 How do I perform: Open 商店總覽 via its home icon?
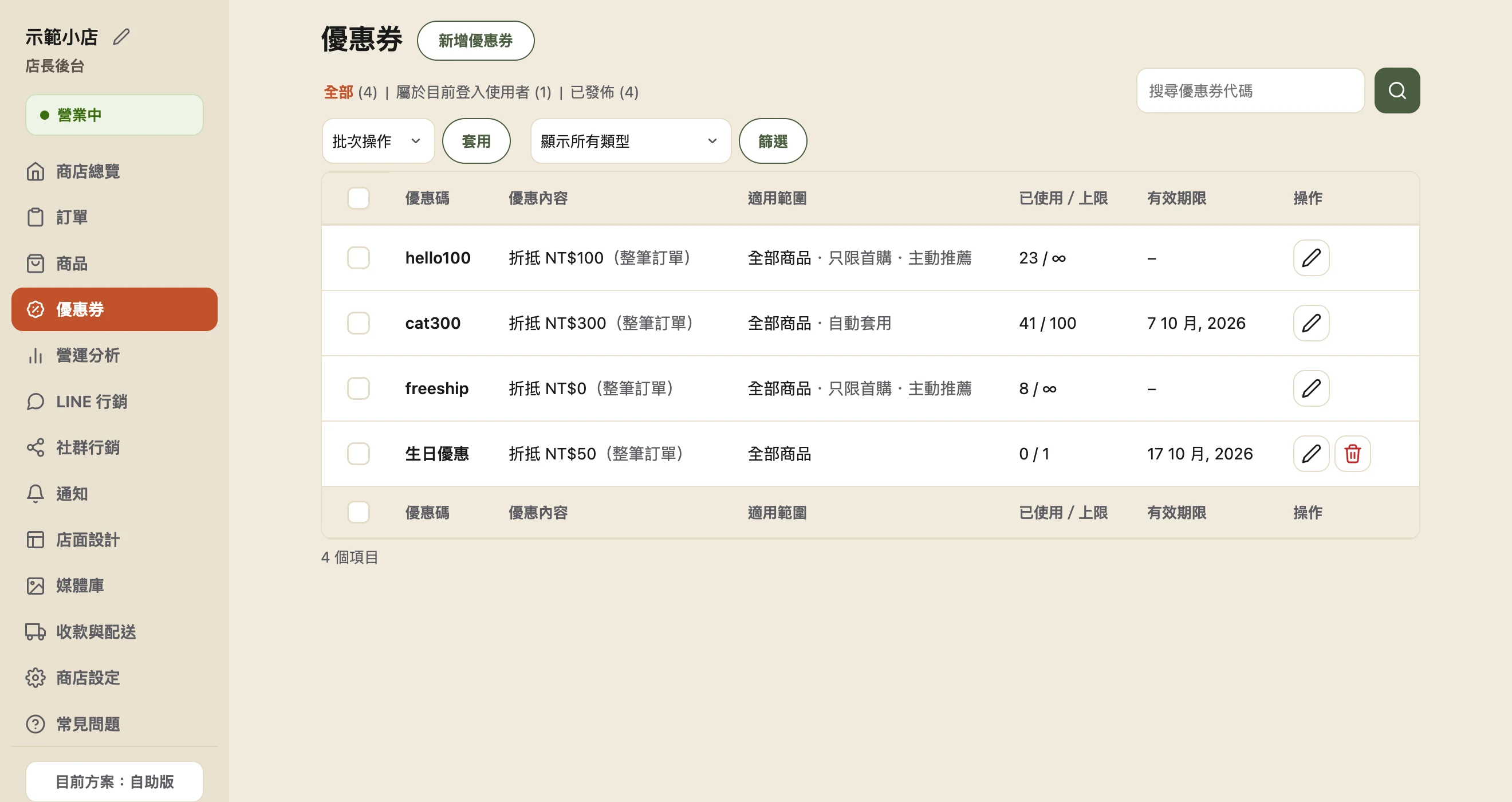pos(35,171)
